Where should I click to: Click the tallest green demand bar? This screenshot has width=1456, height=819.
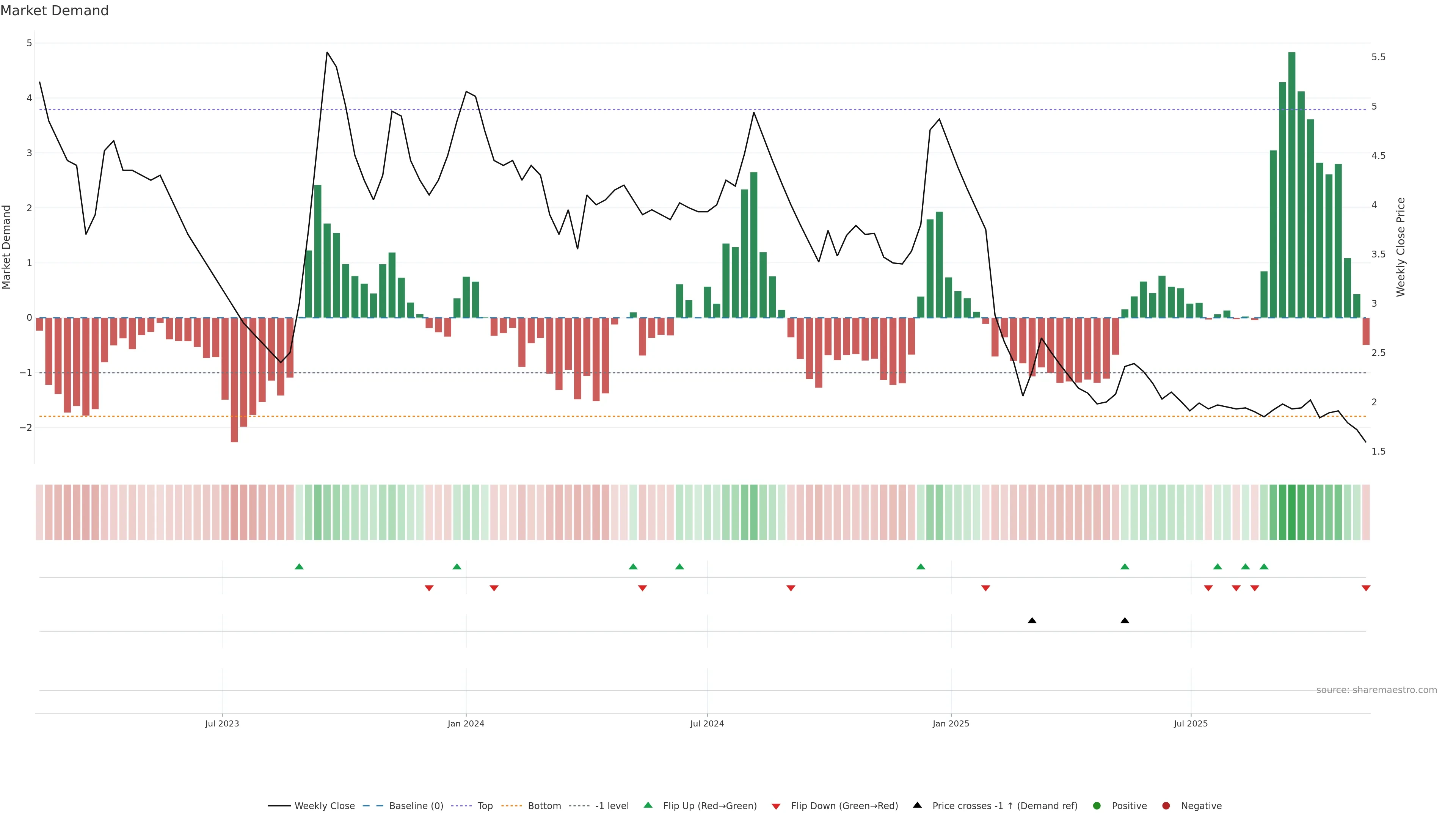(x=1291, y=187)
